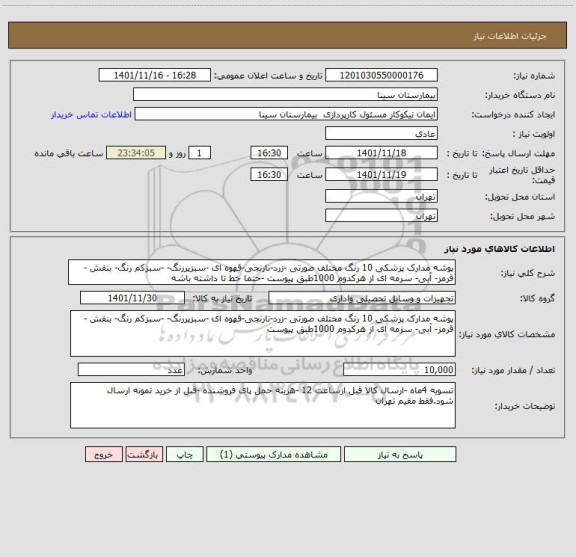Click the quantity field showing 10,000
The width and height of the screenshot is (576, 557).
click(x=399, y=370)
